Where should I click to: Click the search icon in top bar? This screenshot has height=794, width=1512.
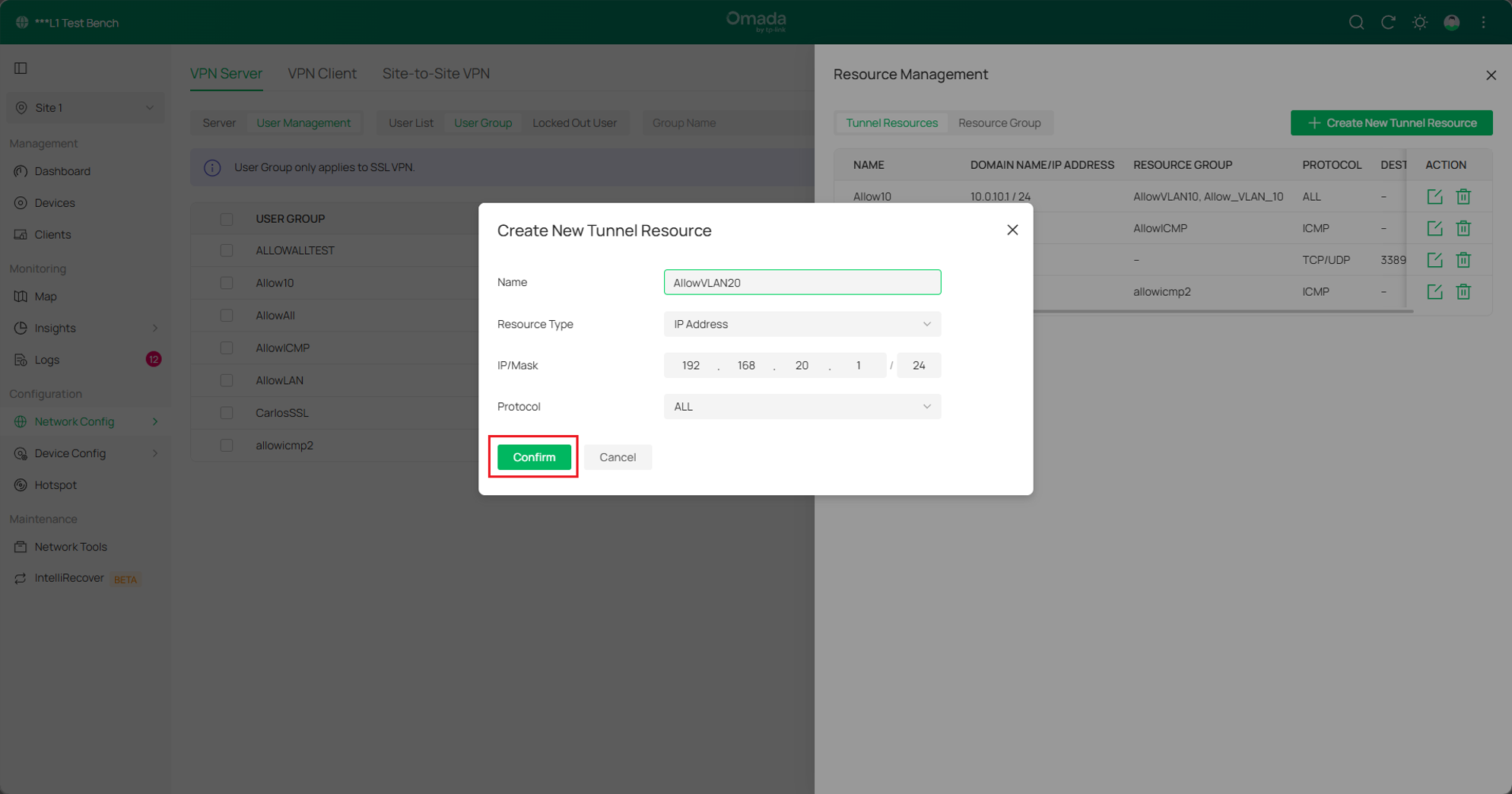1356,22
